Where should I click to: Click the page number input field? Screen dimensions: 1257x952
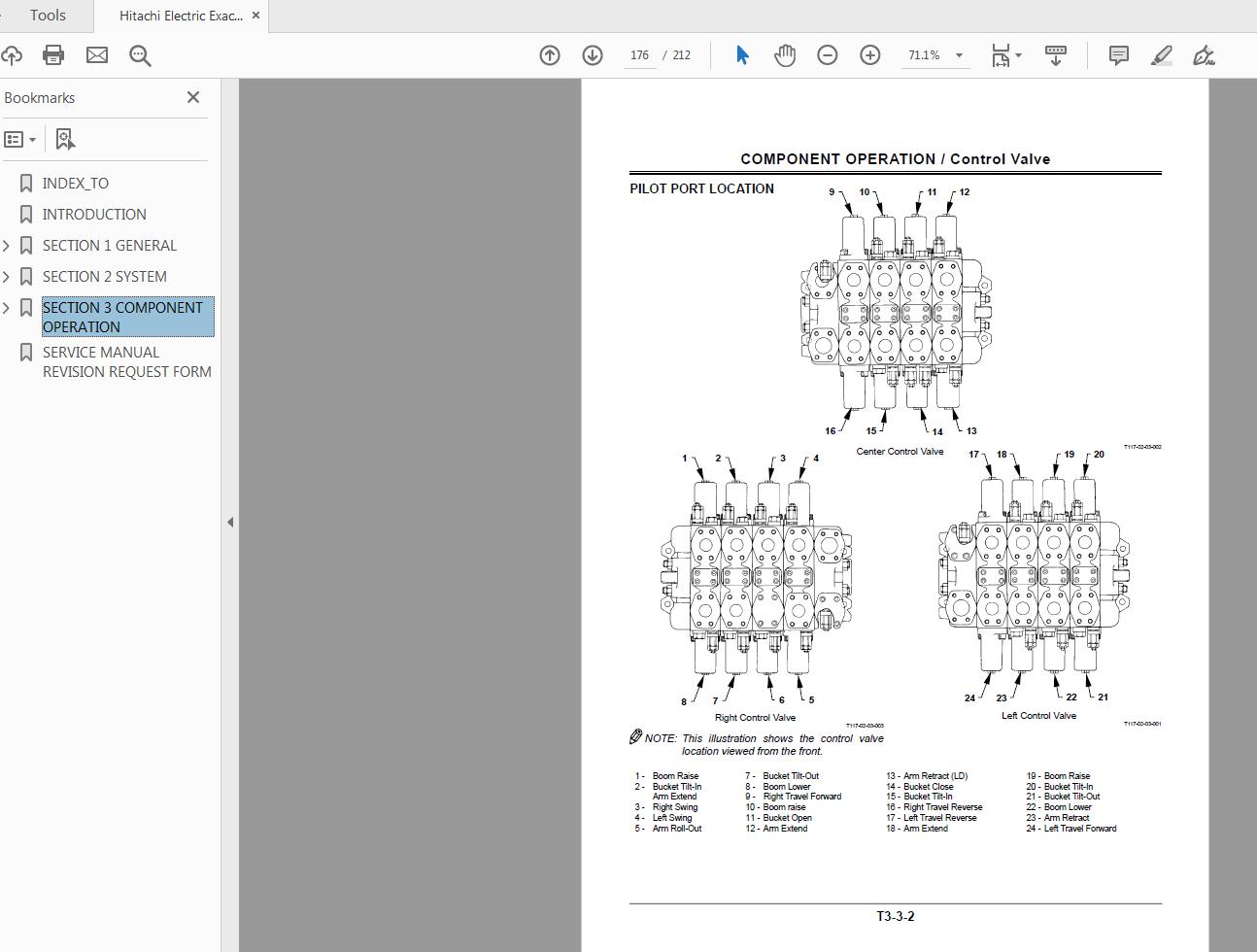[x=639, y=55]
